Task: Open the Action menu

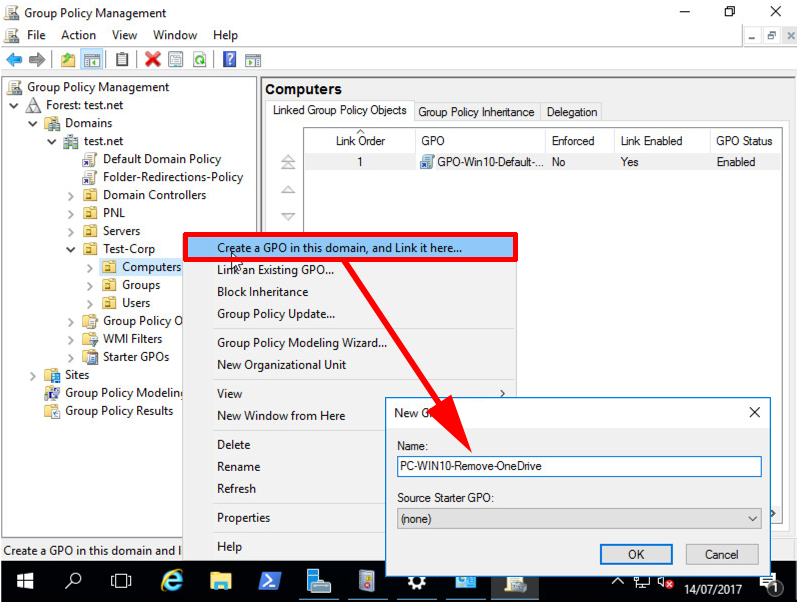Action: click(78, 35)
